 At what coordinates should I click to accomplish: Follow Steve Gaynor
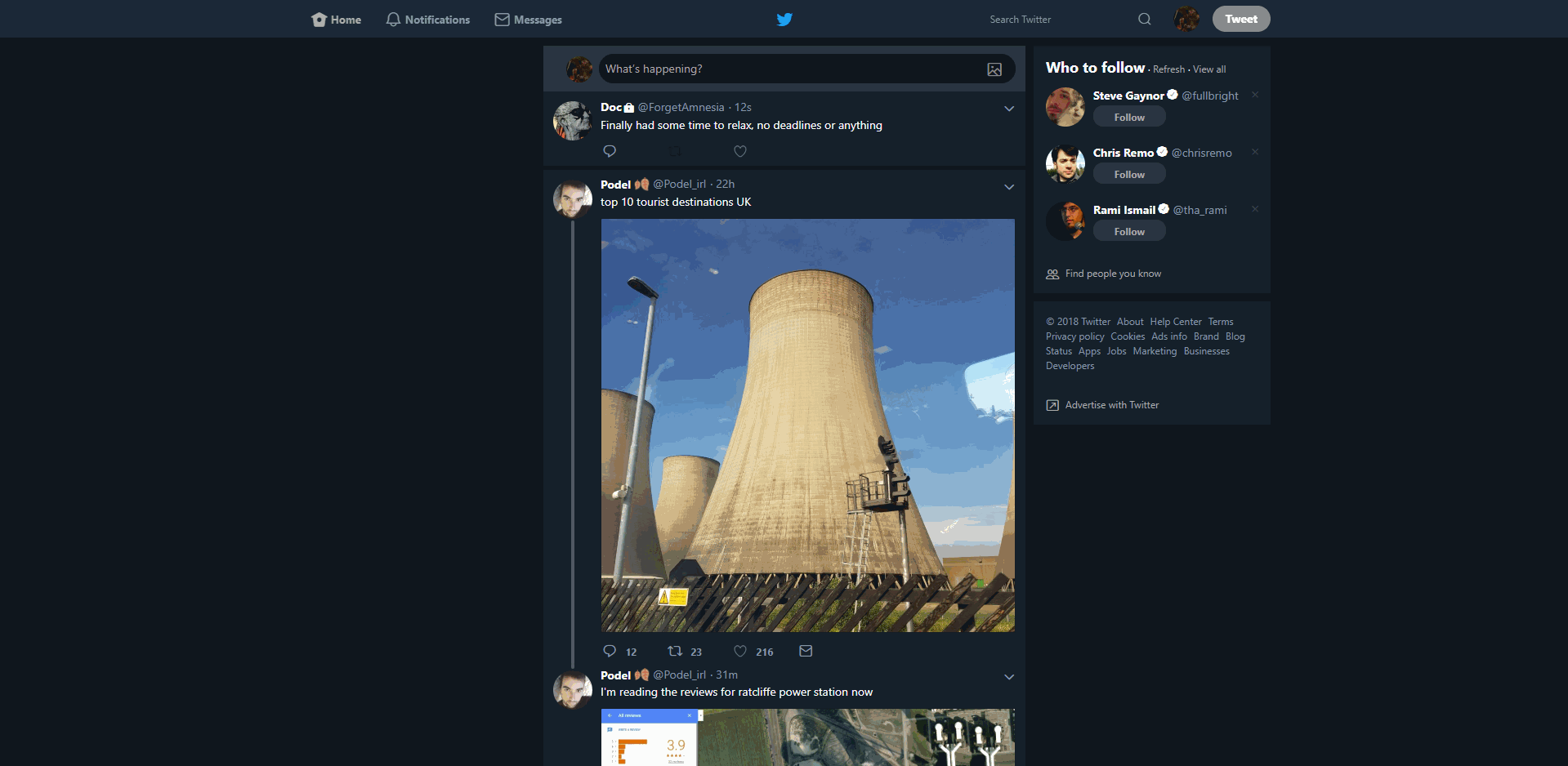coord(1129,118)
